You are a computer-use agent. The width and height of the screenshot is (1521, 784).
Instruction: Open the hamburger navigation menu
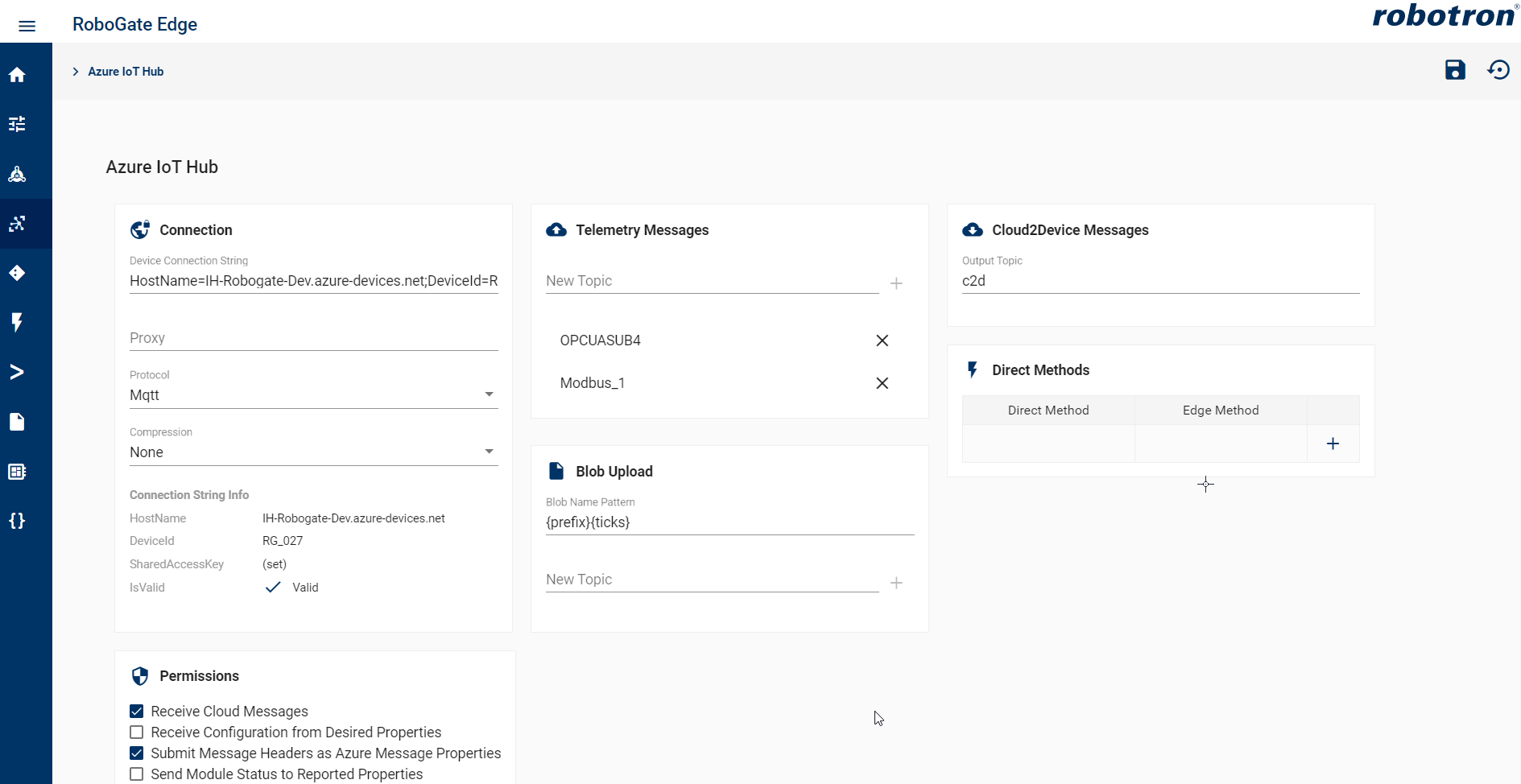point(27,26)
